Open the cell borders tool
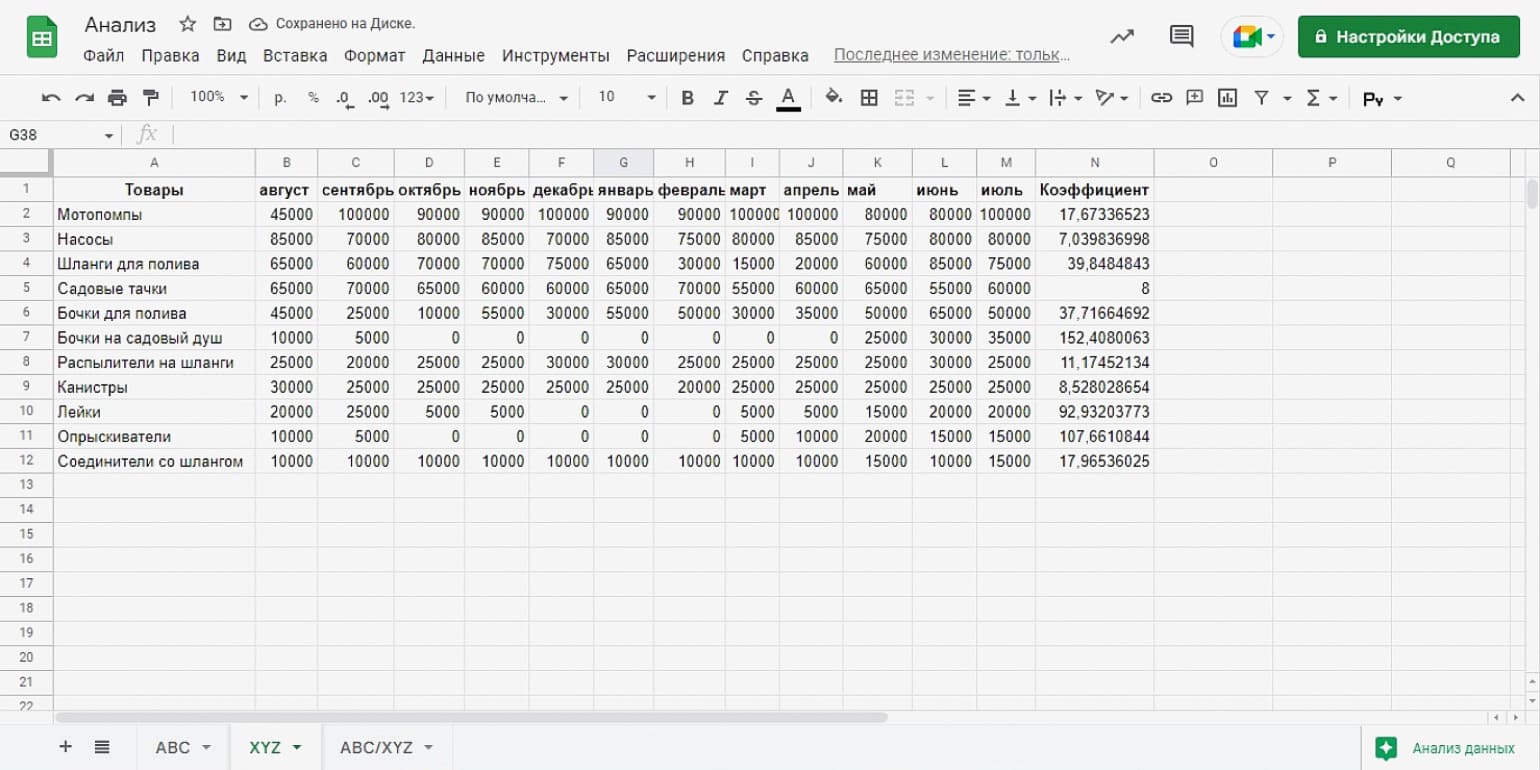 click(x=869, y=97)
